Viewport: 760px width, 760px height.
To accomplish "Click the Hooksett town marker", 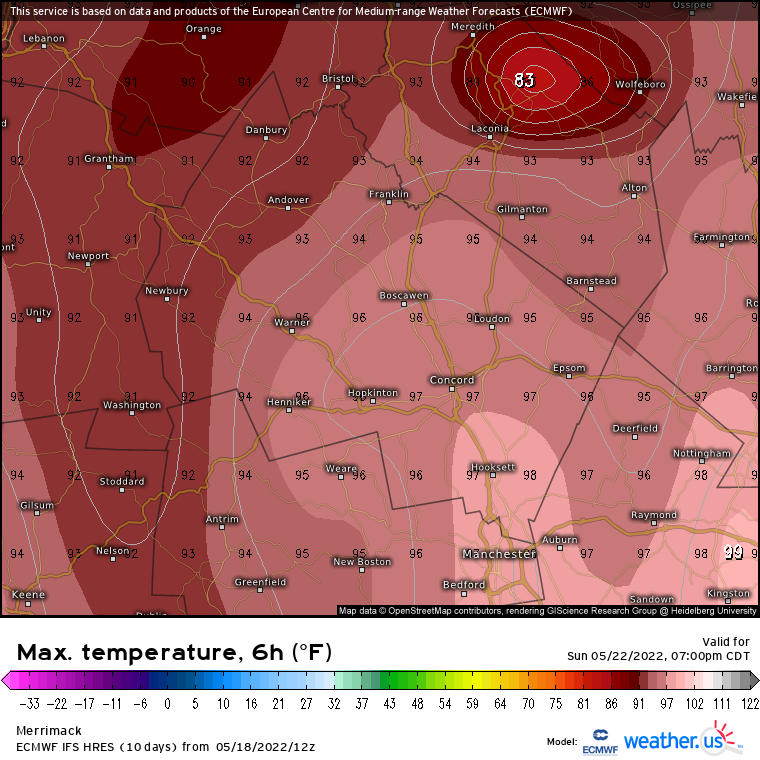I will tap(493, 475).
